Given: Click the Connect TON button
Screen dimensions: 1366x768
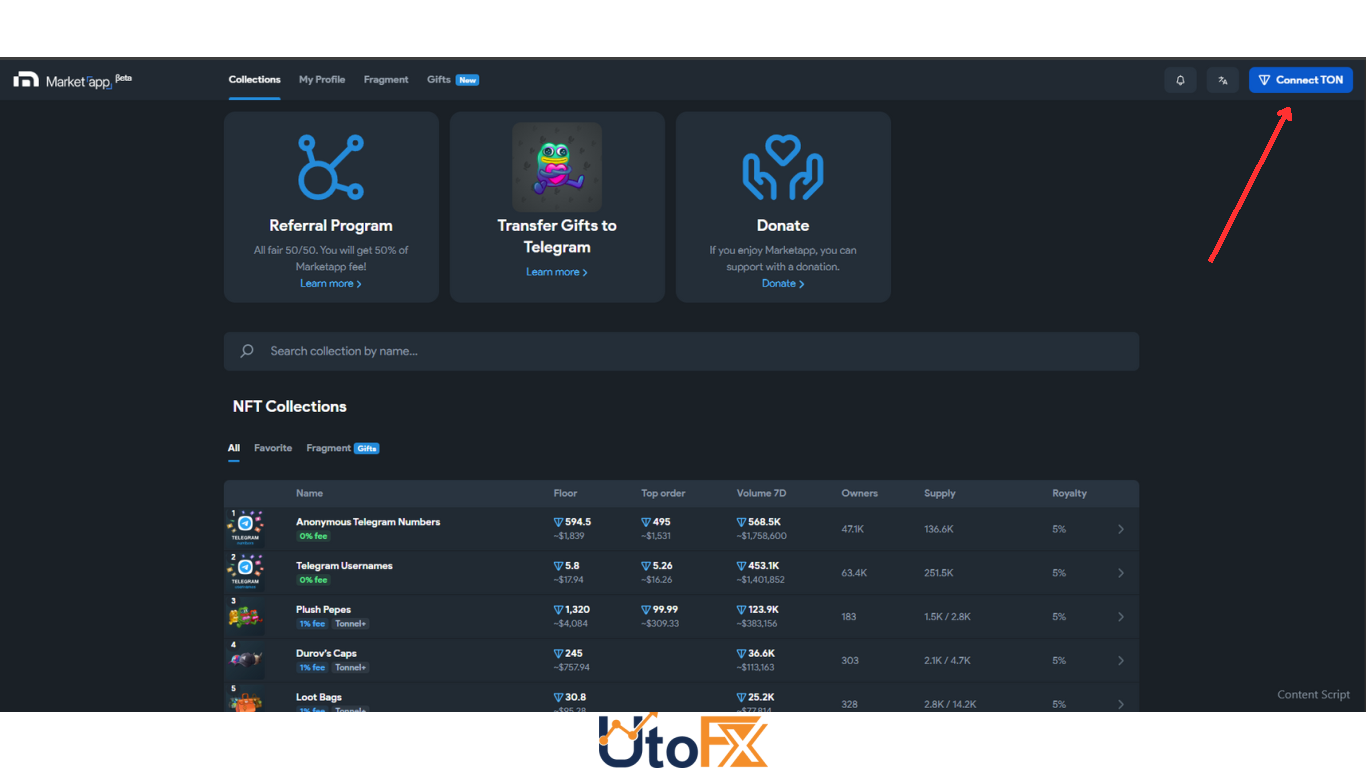Looking at the screenshot, I should click(1300, 80).
